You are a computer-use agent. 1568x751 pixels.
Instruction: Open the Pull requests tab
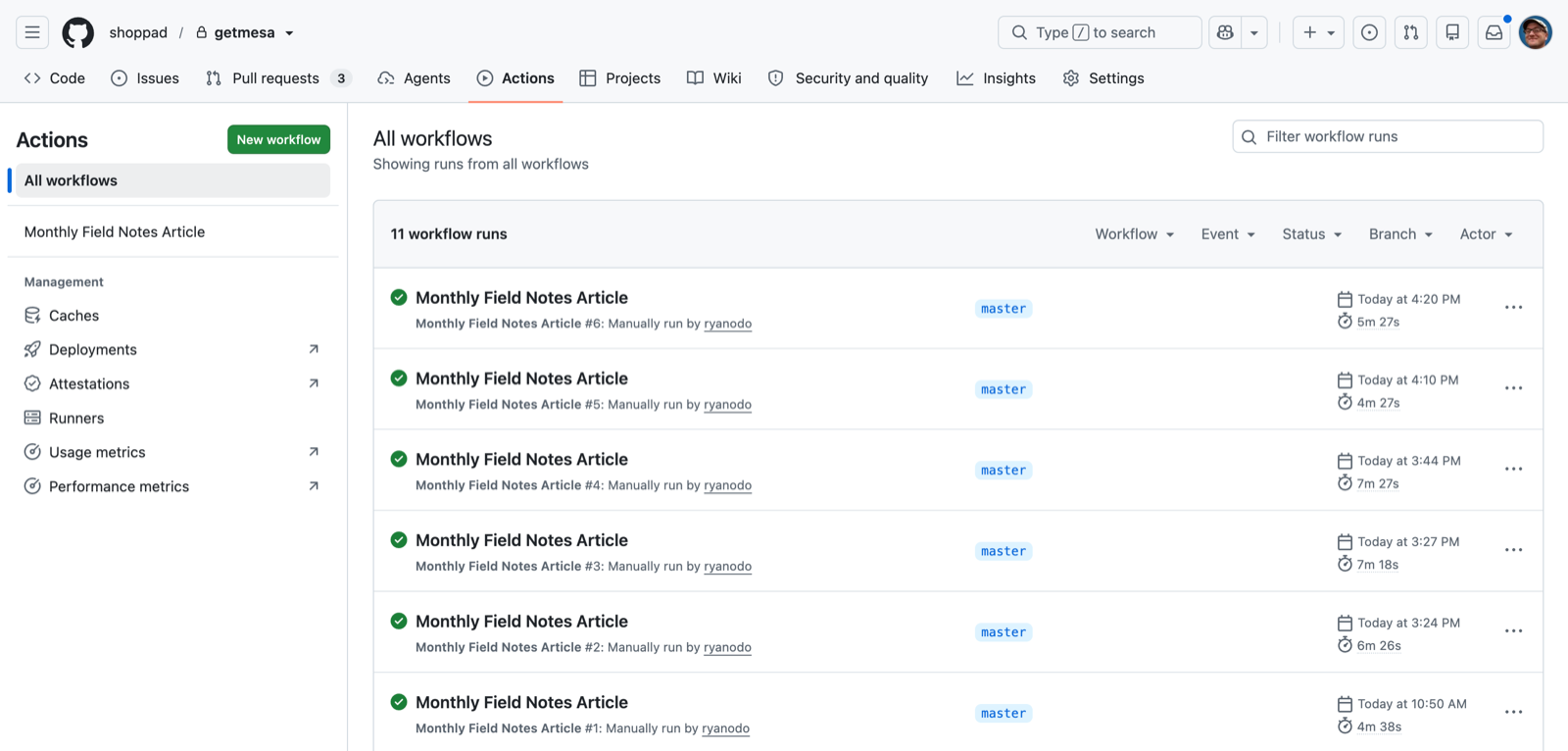277,78
